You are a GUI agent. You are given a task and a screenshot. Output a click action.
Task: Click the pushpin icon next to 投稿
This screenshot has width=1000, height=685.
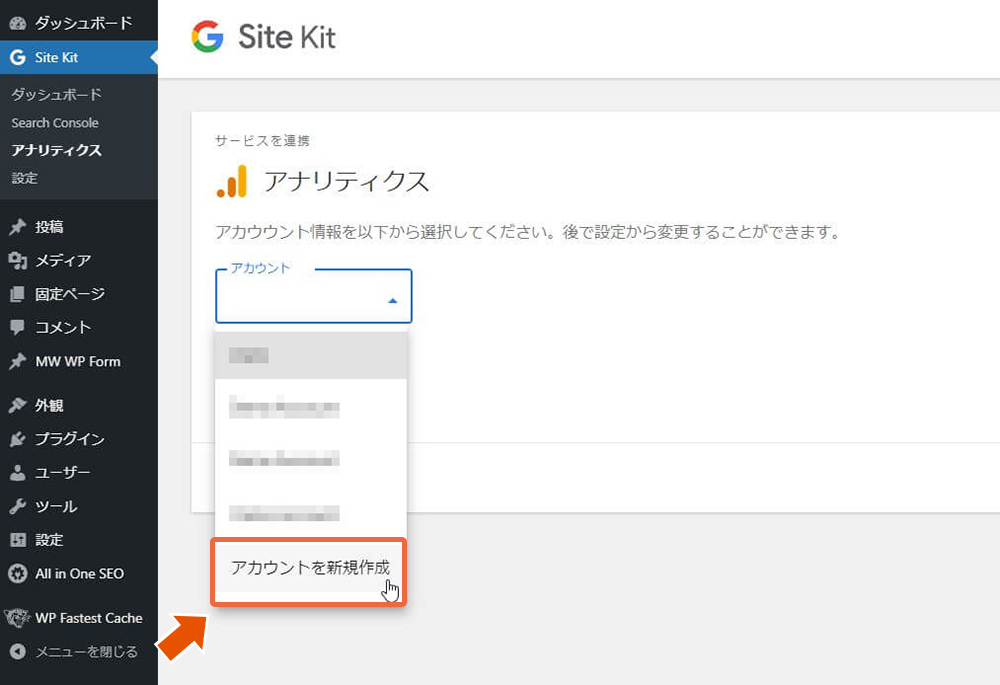pyautogui.click(x=18, y=226)
